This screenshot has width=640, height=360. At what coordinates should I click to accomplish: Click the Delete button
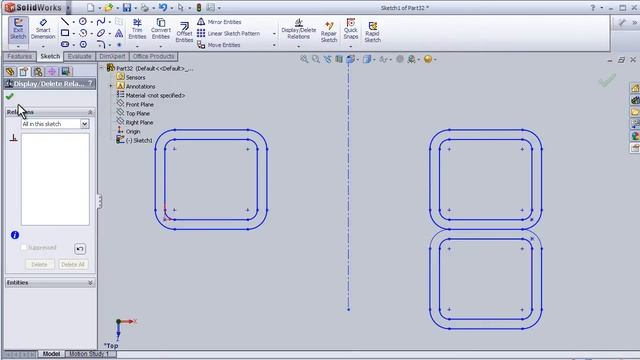(x=40, y=264)
